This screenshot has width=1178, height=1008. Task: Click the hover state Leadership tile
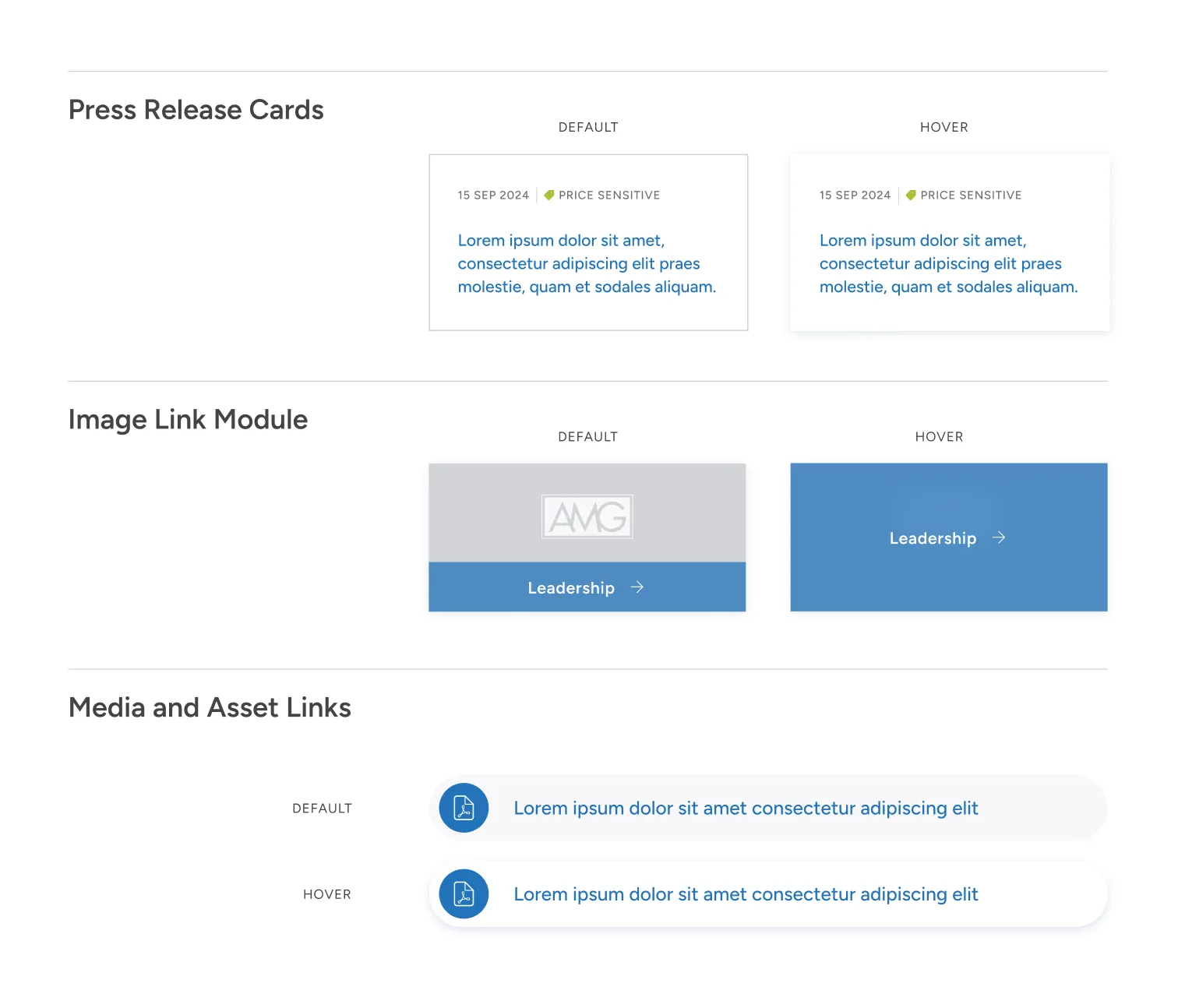point(948,537)
